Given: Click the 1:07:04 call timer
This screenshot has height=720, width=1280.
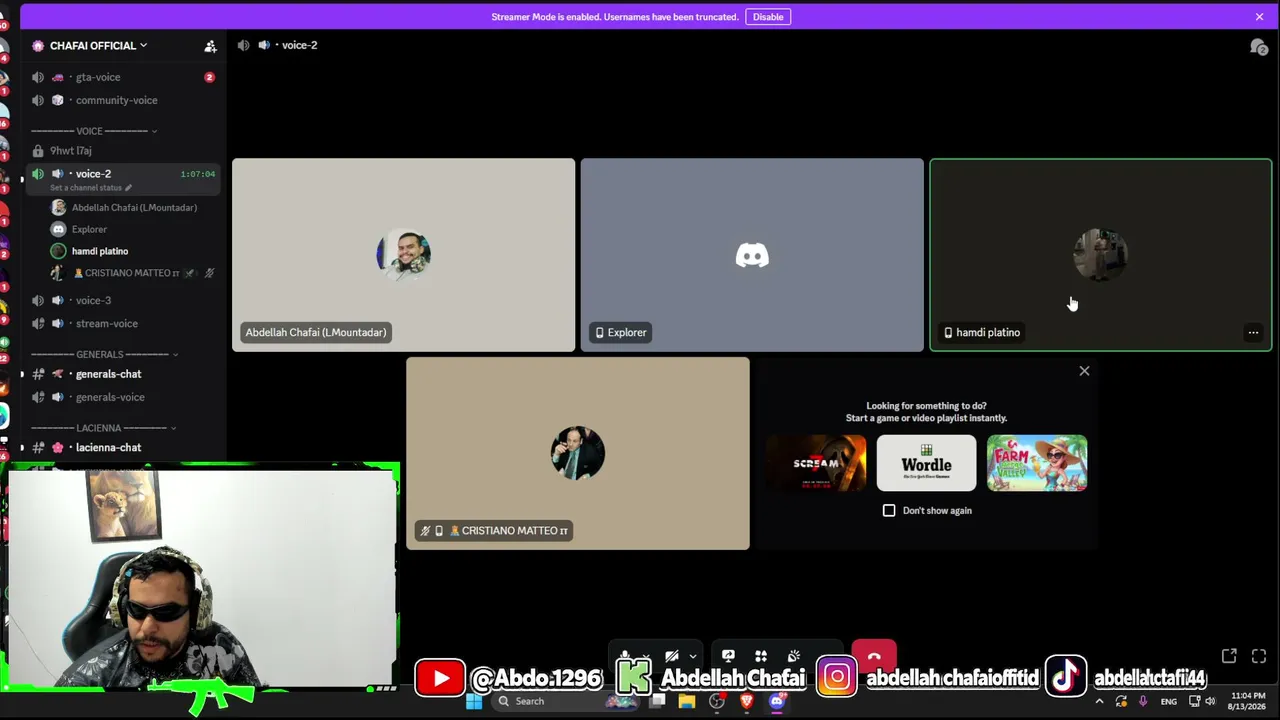Looking at the screenshot, I should pyautogui.click(x=197, y=174).
